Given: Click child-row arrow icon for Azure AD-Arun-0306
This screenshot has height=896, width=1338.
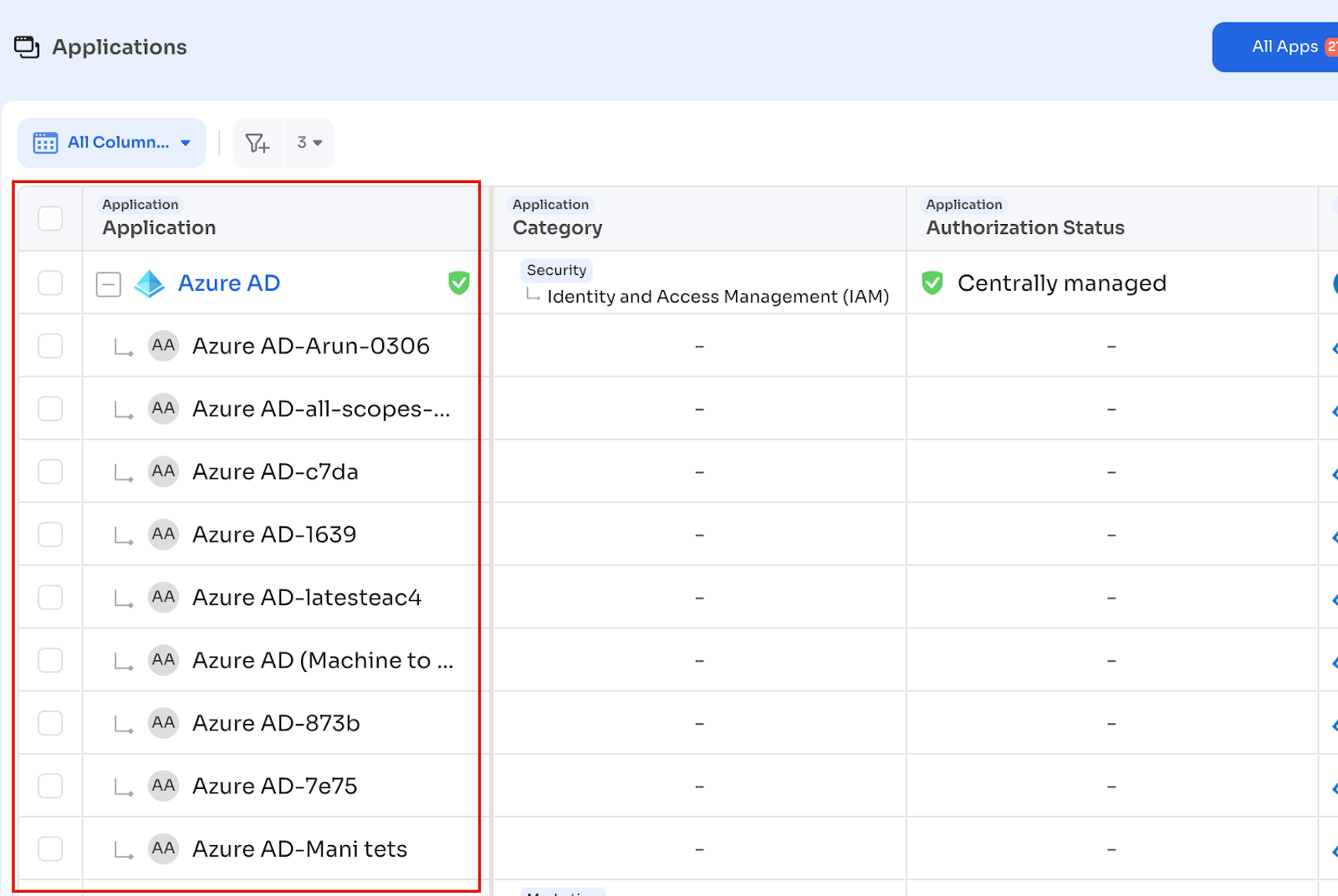Looking at the screenshot, I should (124, 348).
